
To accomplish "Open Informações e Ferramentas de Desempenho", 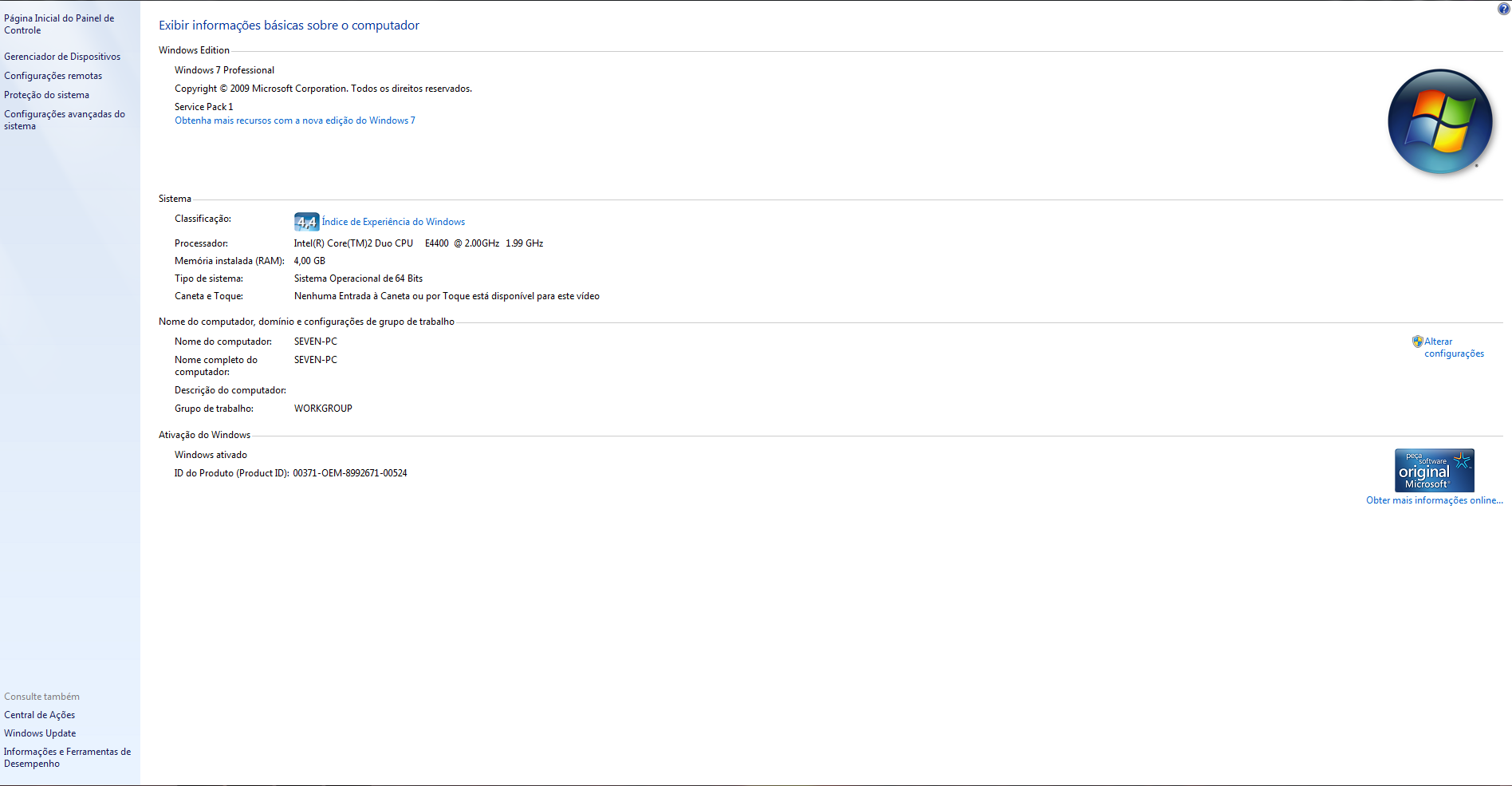I will (x=67, y=757).
